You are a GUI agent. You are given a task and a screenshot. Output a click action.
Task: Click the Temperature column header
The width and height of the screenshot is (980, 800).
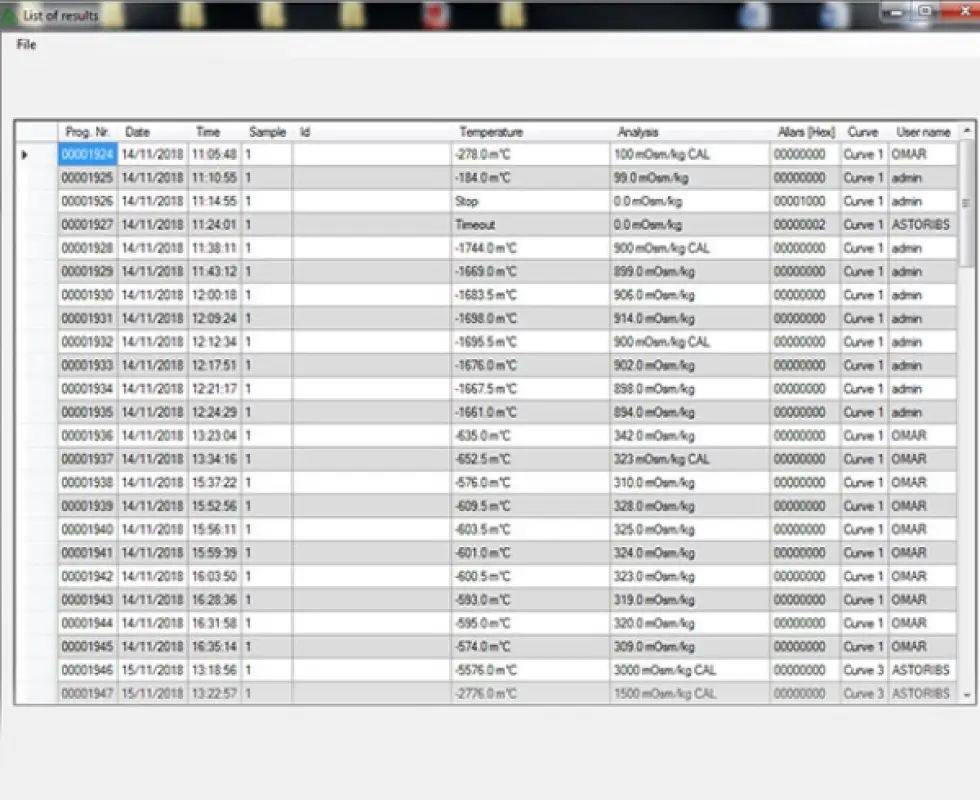[490, 132]
